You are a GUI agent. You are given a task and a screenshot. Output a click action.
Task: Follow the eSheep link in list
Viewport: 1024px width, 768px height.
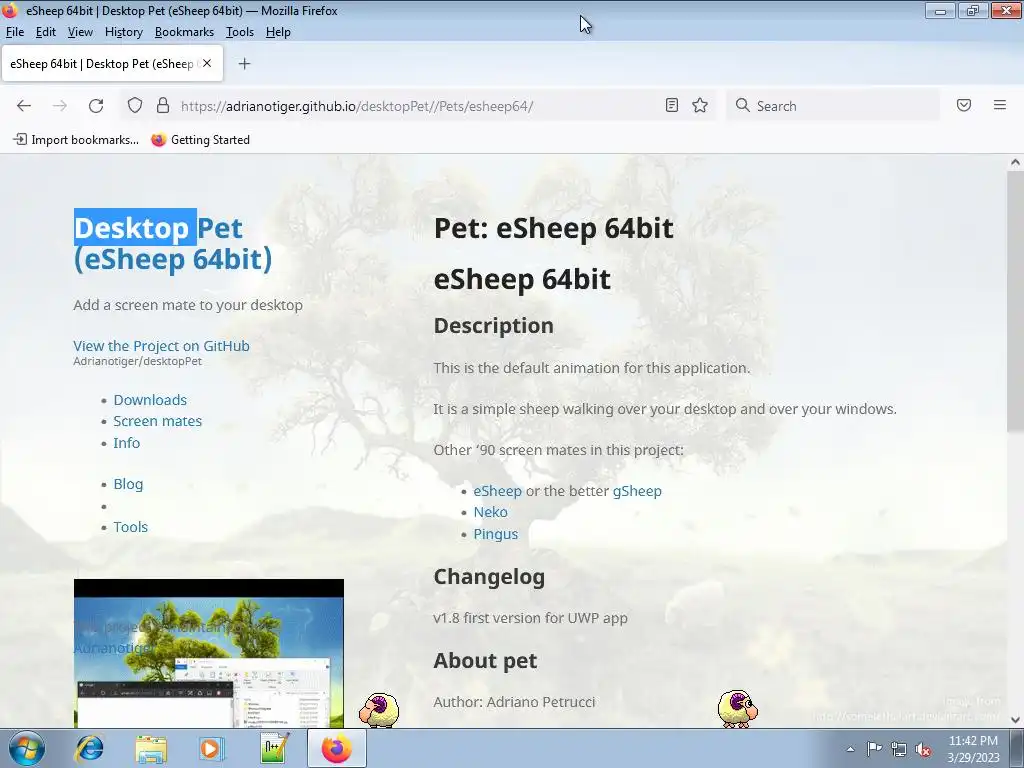(x=498, y=491)
